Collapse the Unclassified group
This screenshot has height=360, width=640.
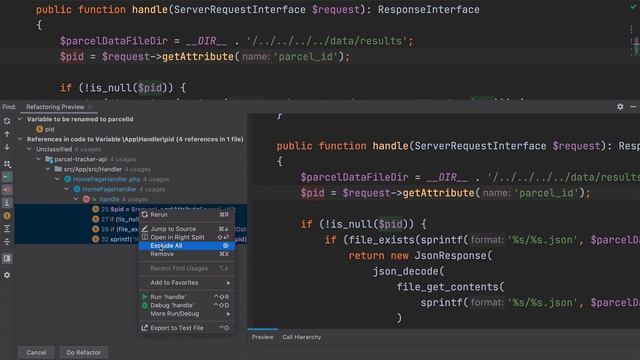(29, 149)
